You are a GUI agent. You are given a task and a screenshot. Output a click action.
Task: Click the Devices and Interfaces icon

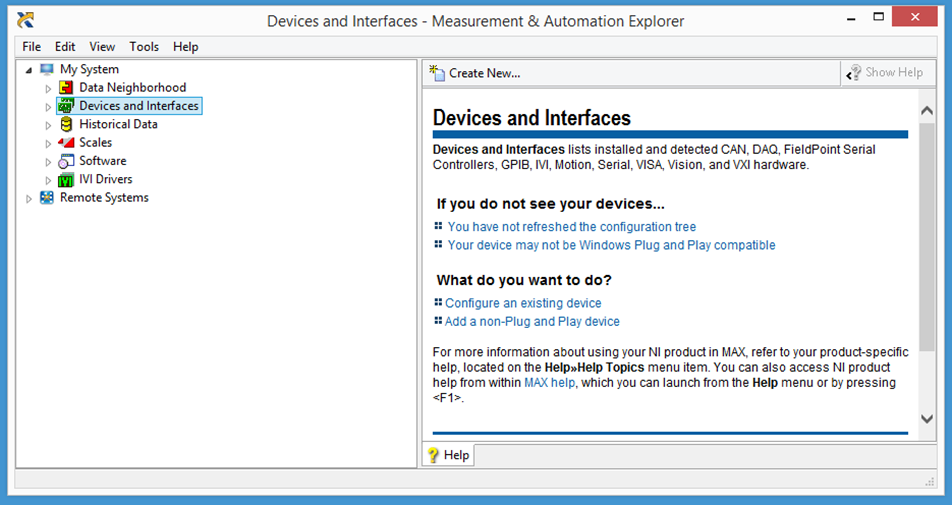pyautogui.click(x=66, y=106)
